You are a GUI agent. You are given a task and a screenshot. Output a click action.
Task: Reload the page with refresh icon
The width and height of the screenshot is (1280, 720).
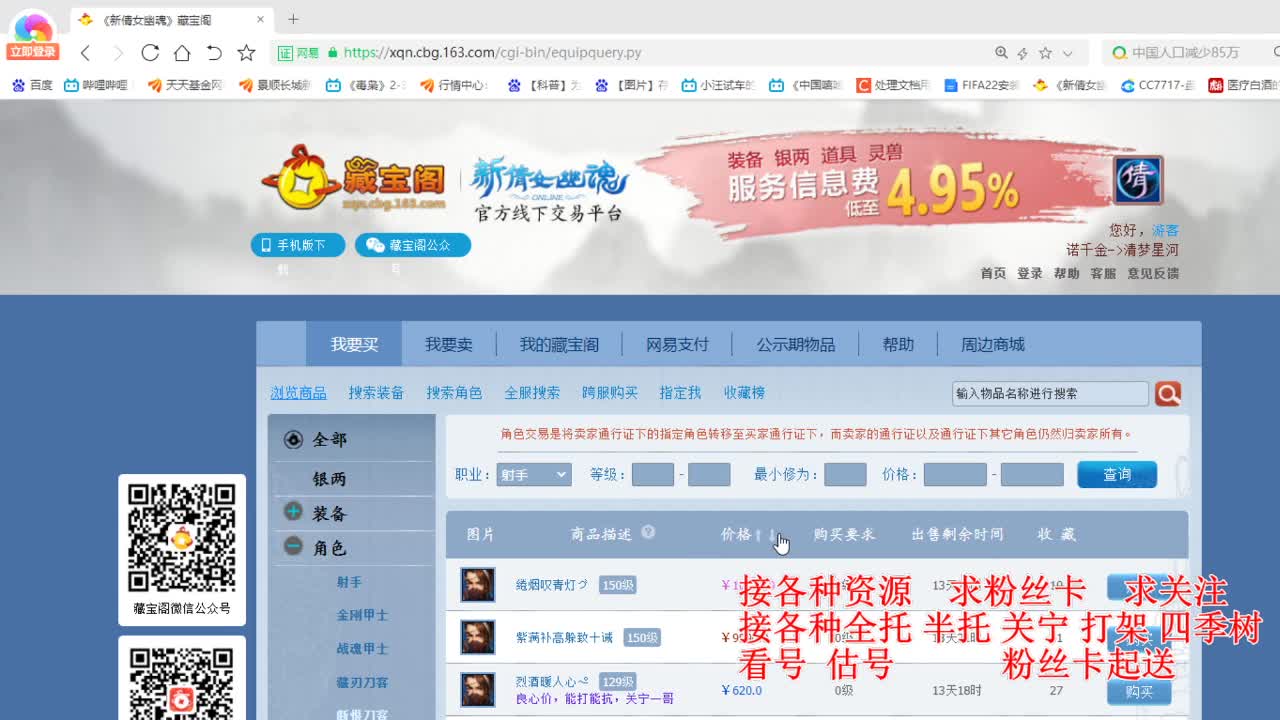click(150, 53)
